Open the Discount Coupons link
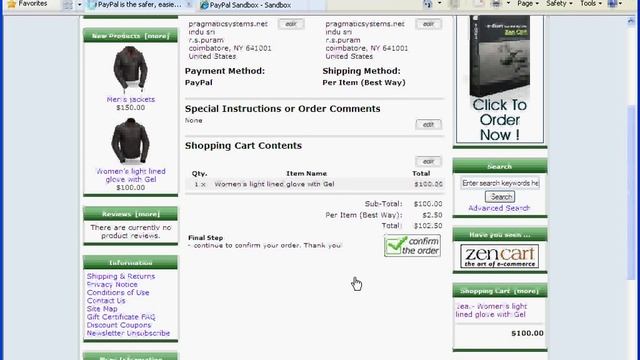 [x=119, y=325]
